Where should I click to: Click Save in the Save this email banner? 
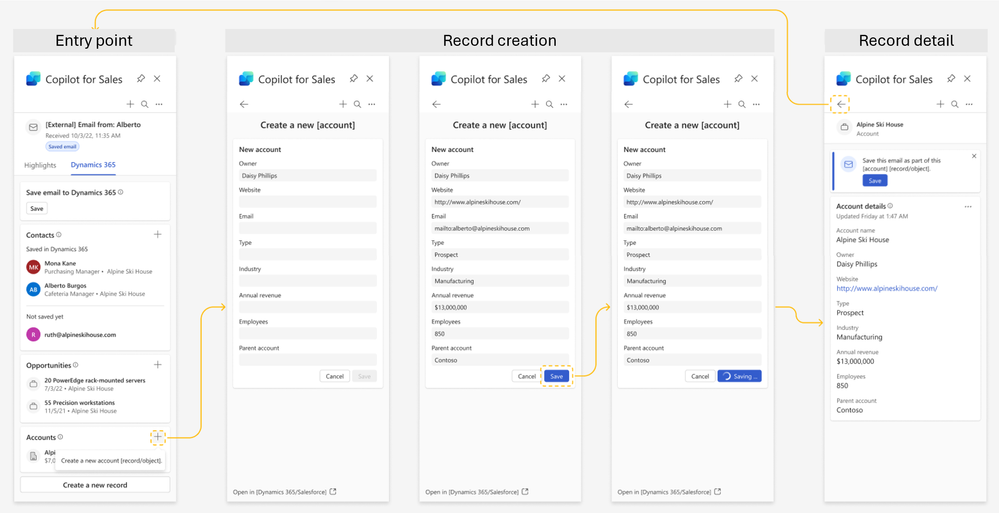(x=875, y=181)
